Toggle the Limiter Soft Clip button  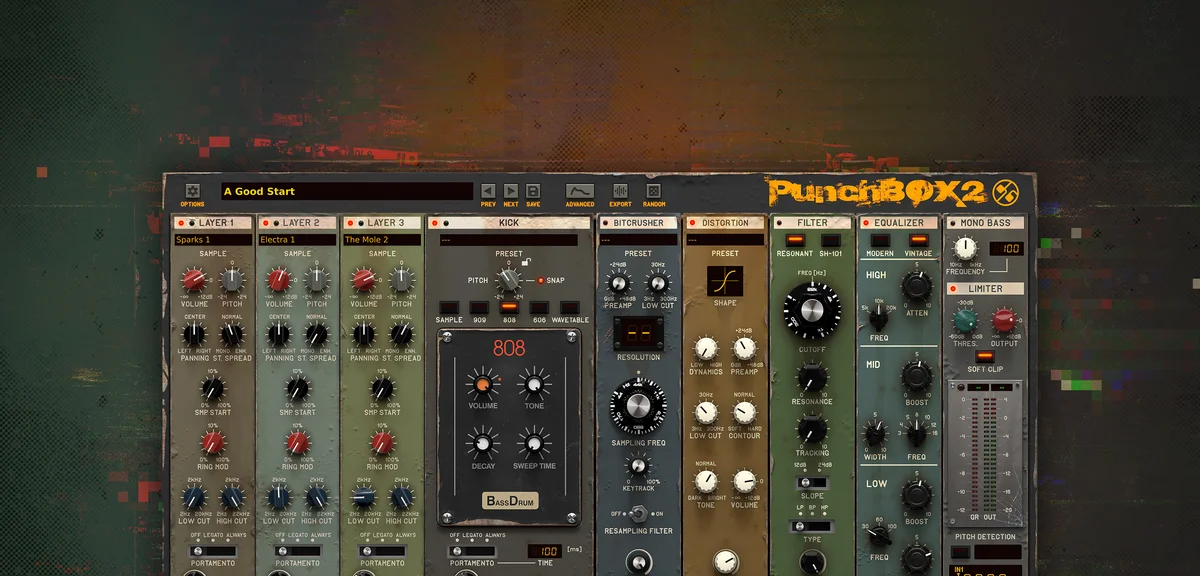click(x=985, y=356)
